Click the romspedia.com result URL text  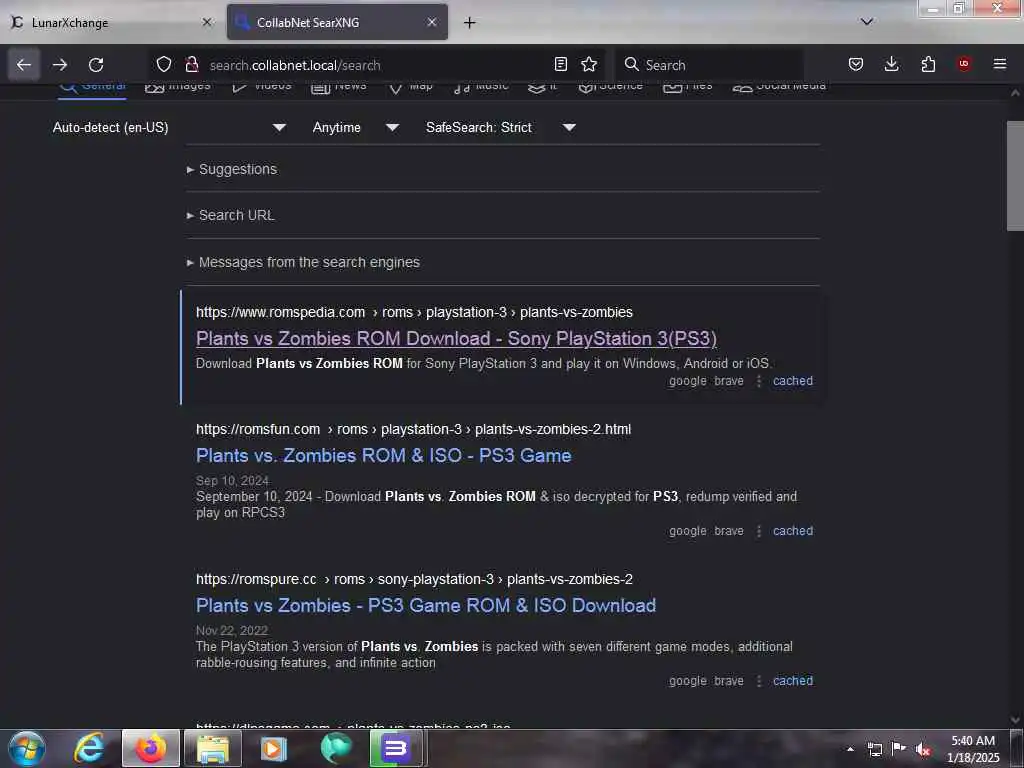pos(414,312)
